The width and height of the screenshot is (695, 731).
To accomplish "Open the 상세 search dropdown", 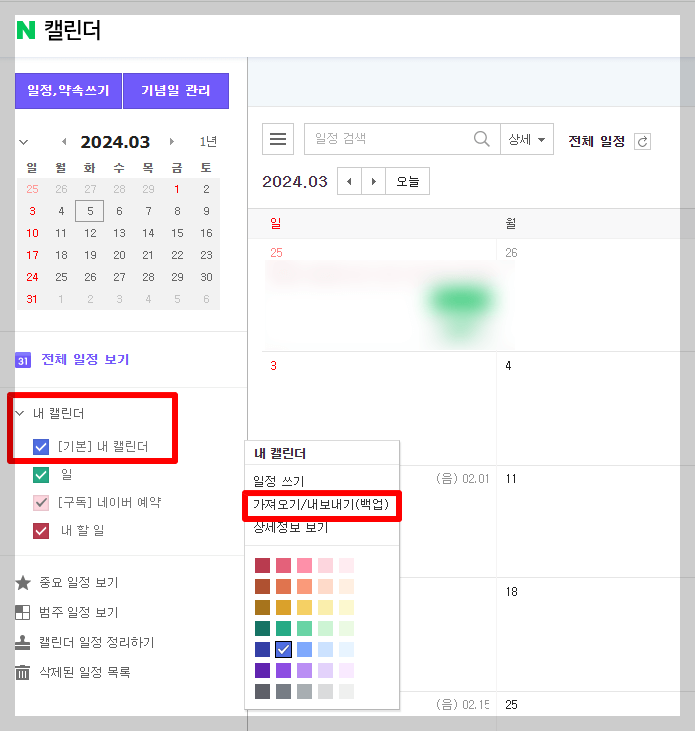I will pos(527,139).
